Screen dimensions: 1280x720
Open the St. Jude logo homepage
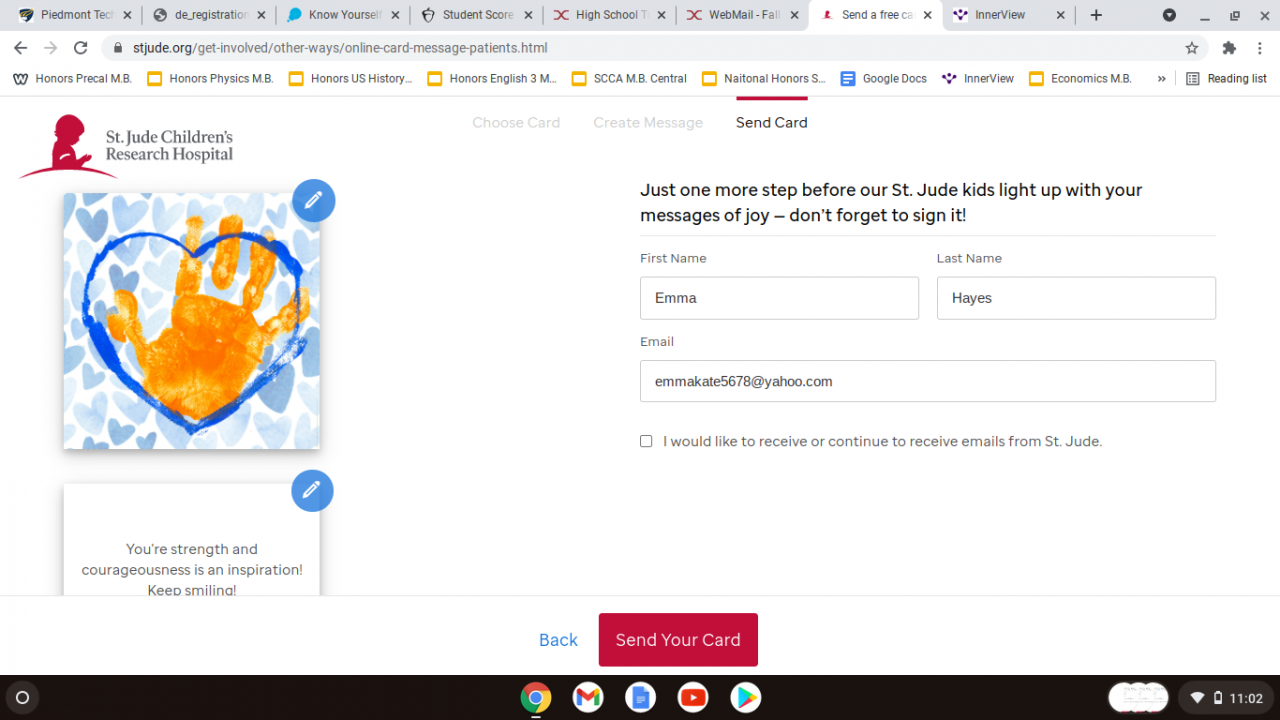[x=126, y=146]
